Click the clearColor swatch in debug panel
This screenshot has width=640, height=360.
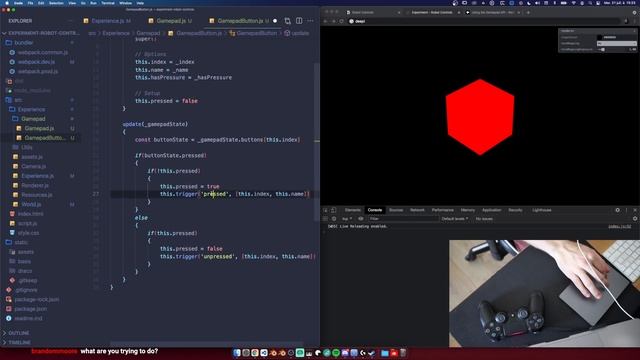[x=600, y=37]
